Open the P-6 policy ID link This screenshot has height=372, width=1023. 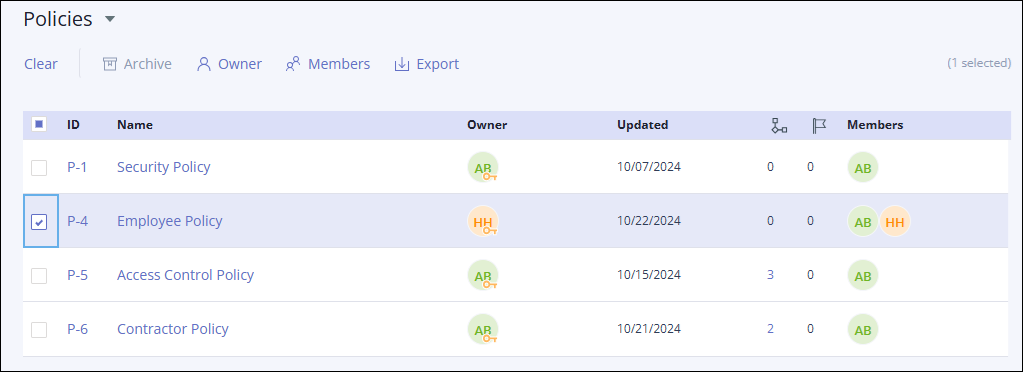pyautogui.click(x=78, y=329)
